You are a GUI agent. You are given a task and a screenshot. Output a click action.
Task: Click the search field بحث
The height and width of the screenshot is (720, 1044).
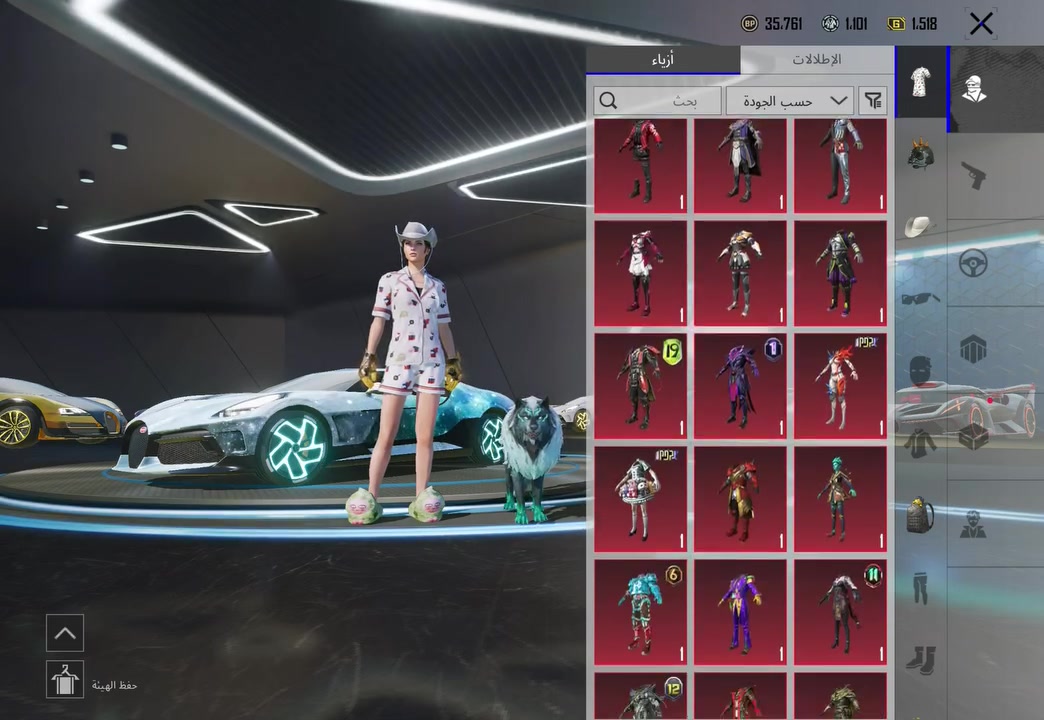(657, 101)
